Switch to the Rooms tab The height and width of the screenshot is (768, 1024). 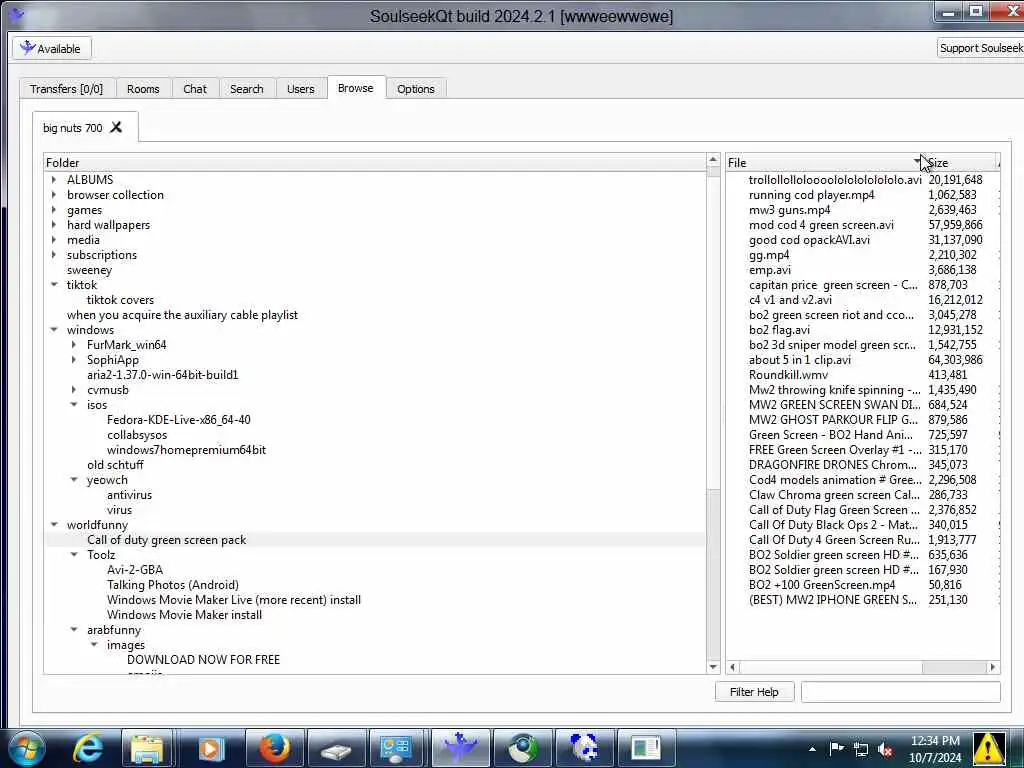[143, 89]
